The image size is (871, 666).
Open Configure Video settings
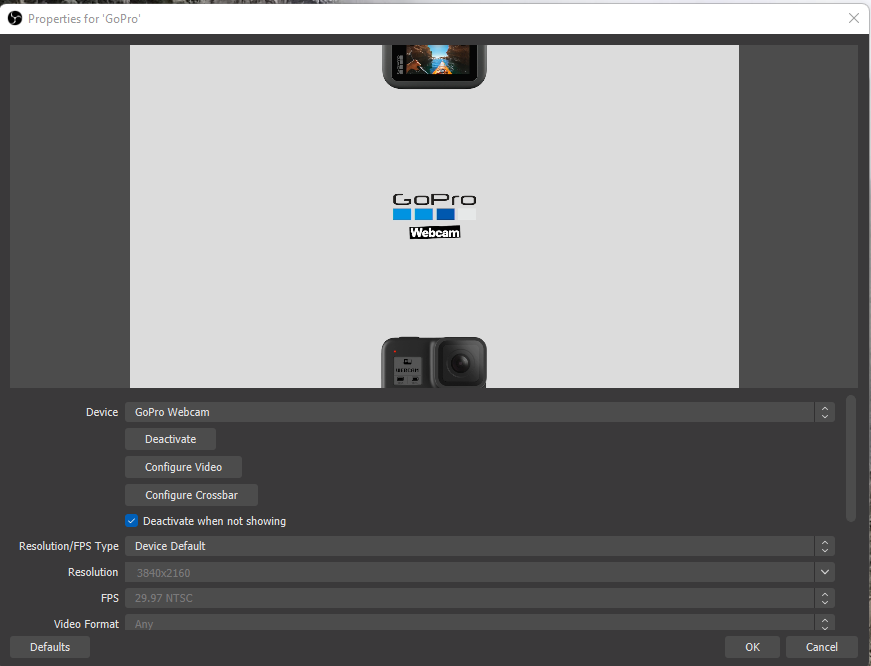click(x=183, y=467)
